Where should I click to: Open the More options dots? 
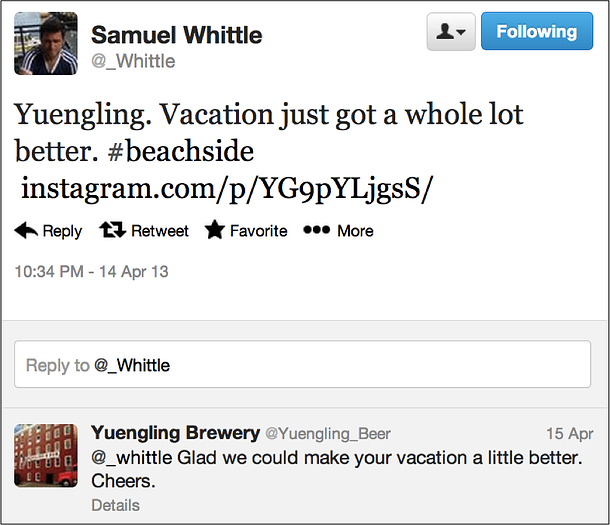coord(316,230)
